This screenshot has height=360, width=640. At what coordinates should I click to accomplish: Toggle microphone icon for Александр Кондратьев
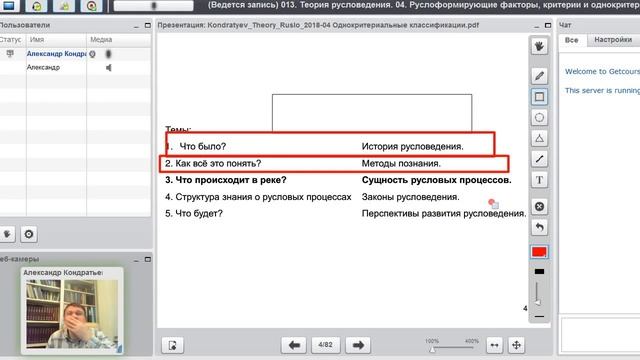coord(109,54)
